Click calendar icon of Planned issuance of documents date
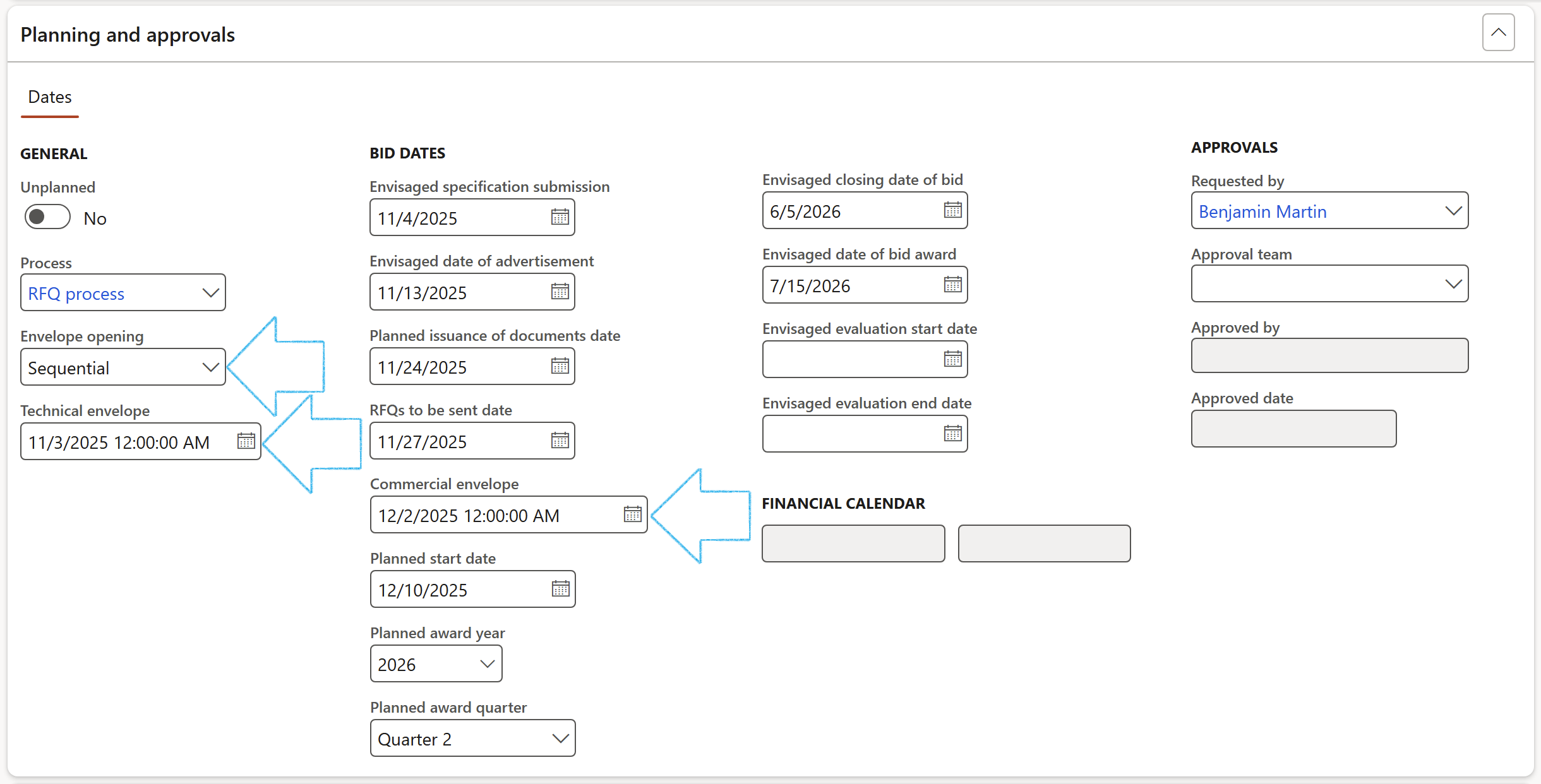The width and height of the screenshot is (1541, 784). (x=560, y=367)
